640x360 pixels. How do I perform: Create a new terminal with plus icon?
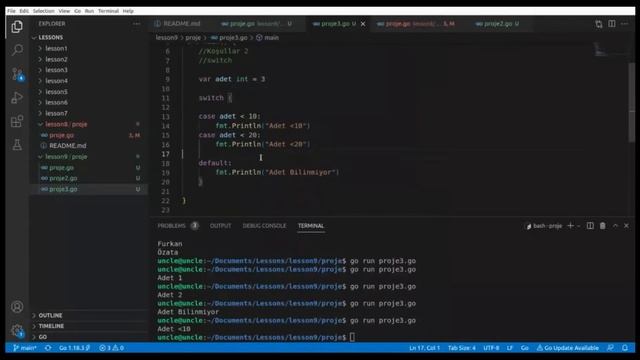pos(570,226)
